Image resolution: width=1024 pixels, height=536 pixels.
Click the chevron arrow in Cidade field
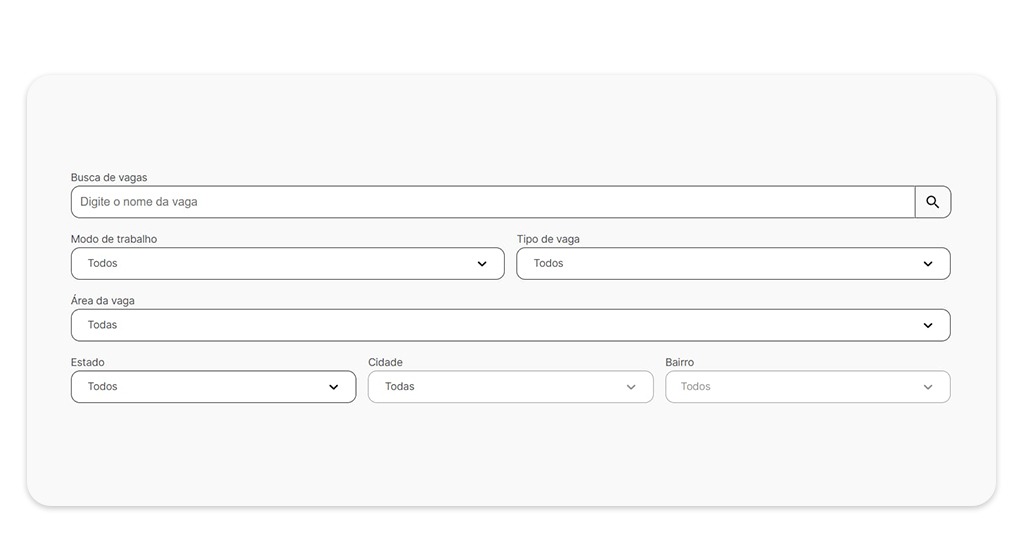click(631, 387)
